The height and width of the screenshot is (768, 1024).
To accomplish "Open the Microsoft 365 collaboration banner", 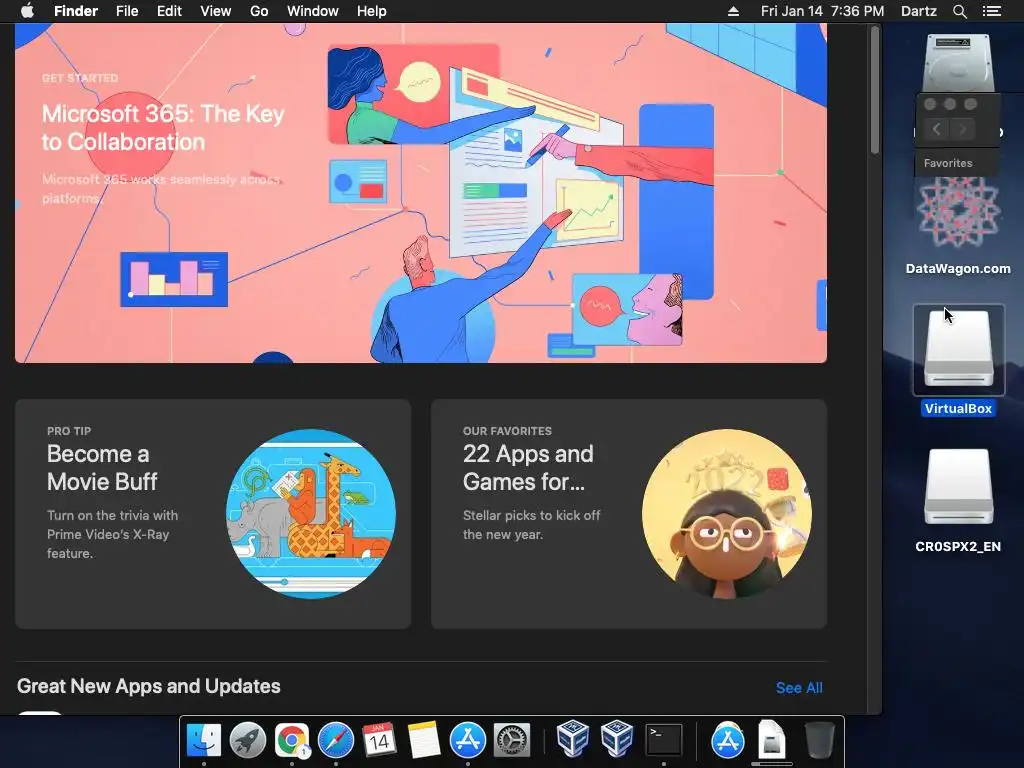I will [x=421, y=193].
